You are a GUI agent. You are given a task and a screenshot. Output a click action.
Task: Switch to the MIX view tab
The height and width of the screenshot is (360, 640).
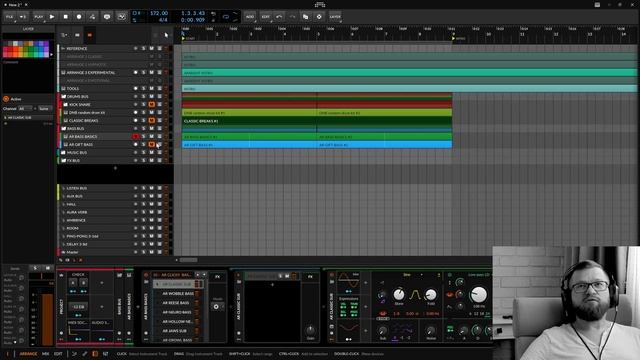pos(45,354)
